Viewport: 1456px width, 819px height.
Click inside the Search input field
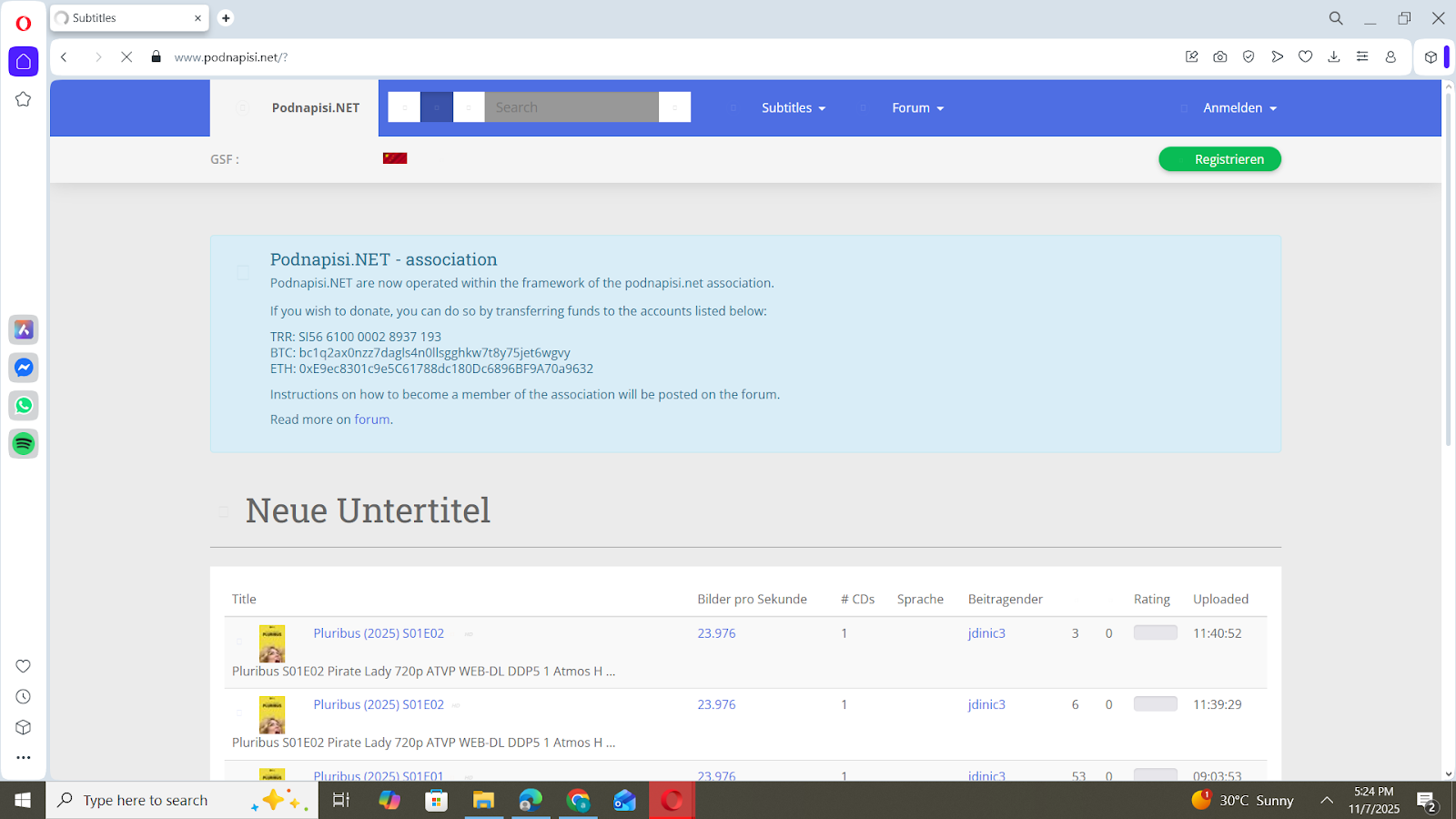(571, 107)
